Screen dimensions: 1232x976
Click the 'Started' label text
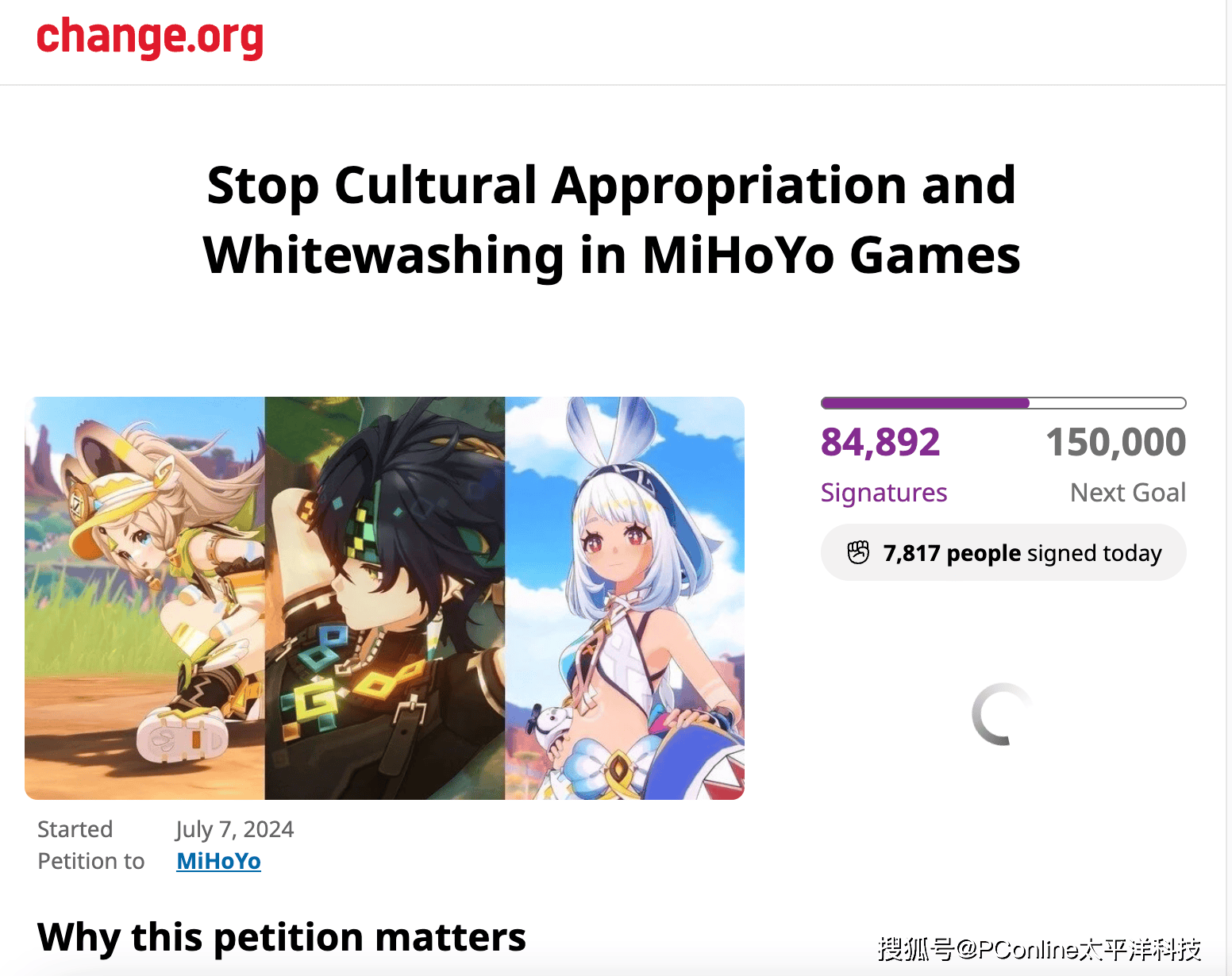75,829
